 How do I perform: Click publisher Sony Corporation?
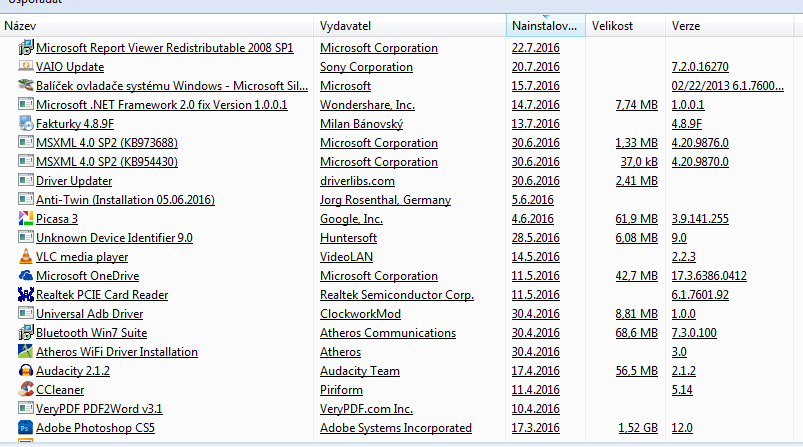[x=366, y=67]
